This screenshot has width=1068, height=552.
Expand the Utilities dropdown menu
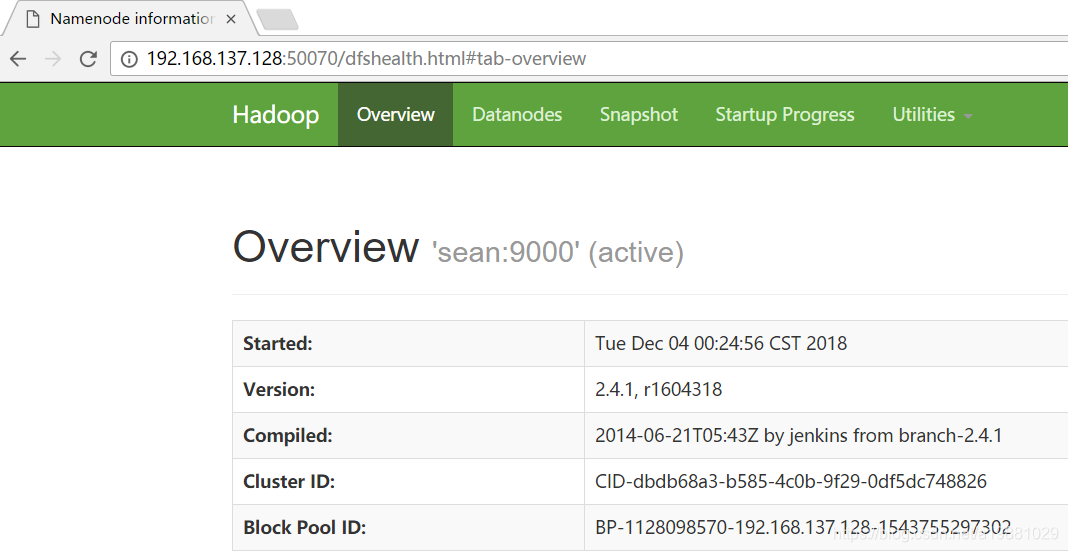932,114
